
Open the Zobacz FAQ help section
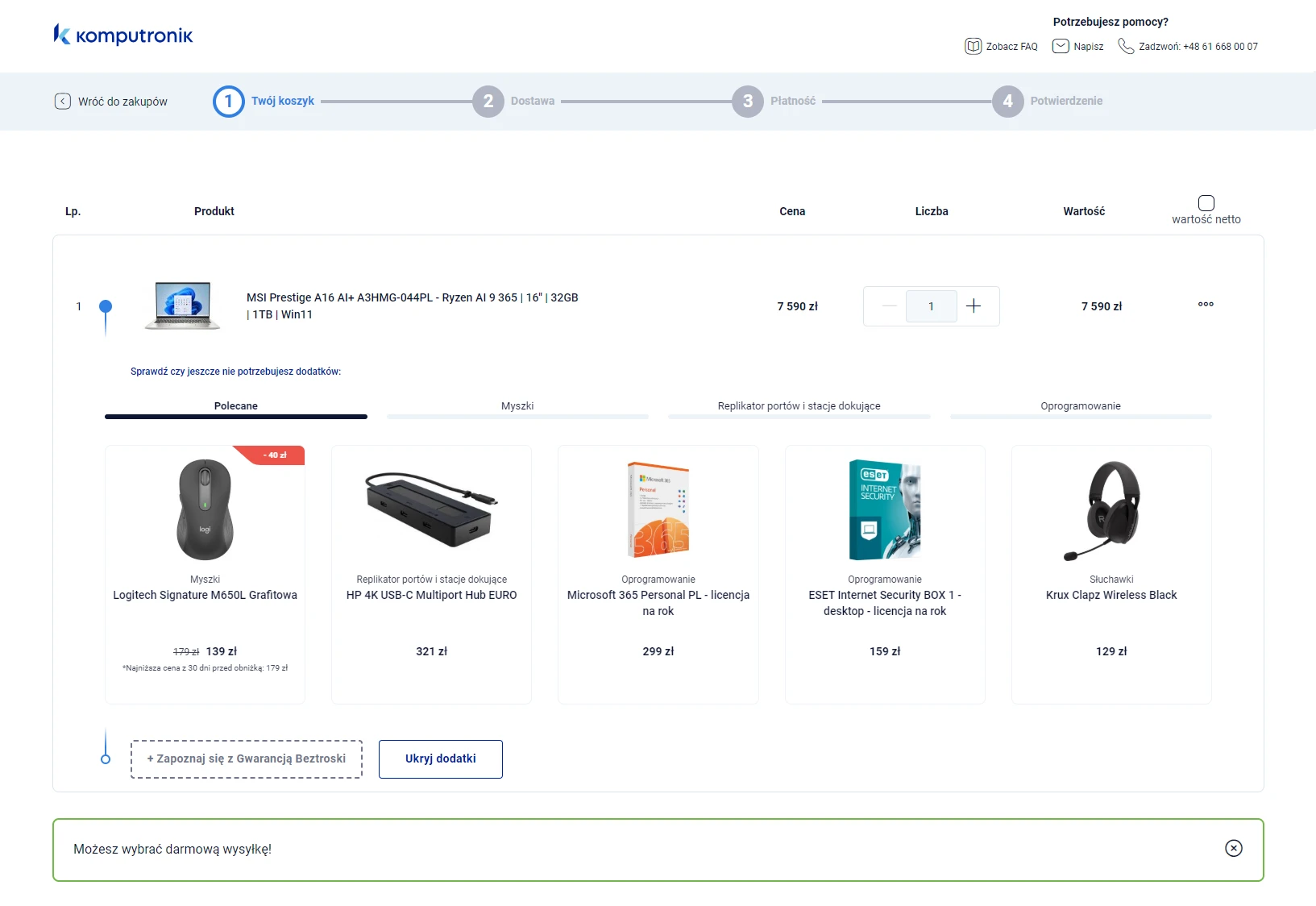[1000, 46]
